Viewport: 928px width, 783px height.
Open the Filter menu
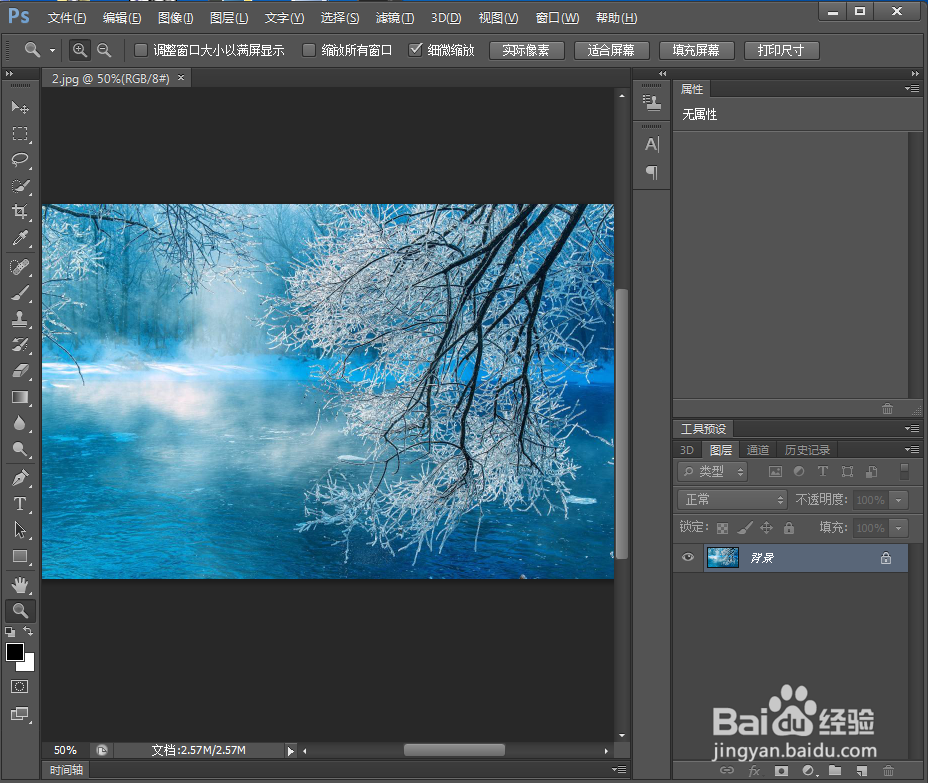[395, 18]
